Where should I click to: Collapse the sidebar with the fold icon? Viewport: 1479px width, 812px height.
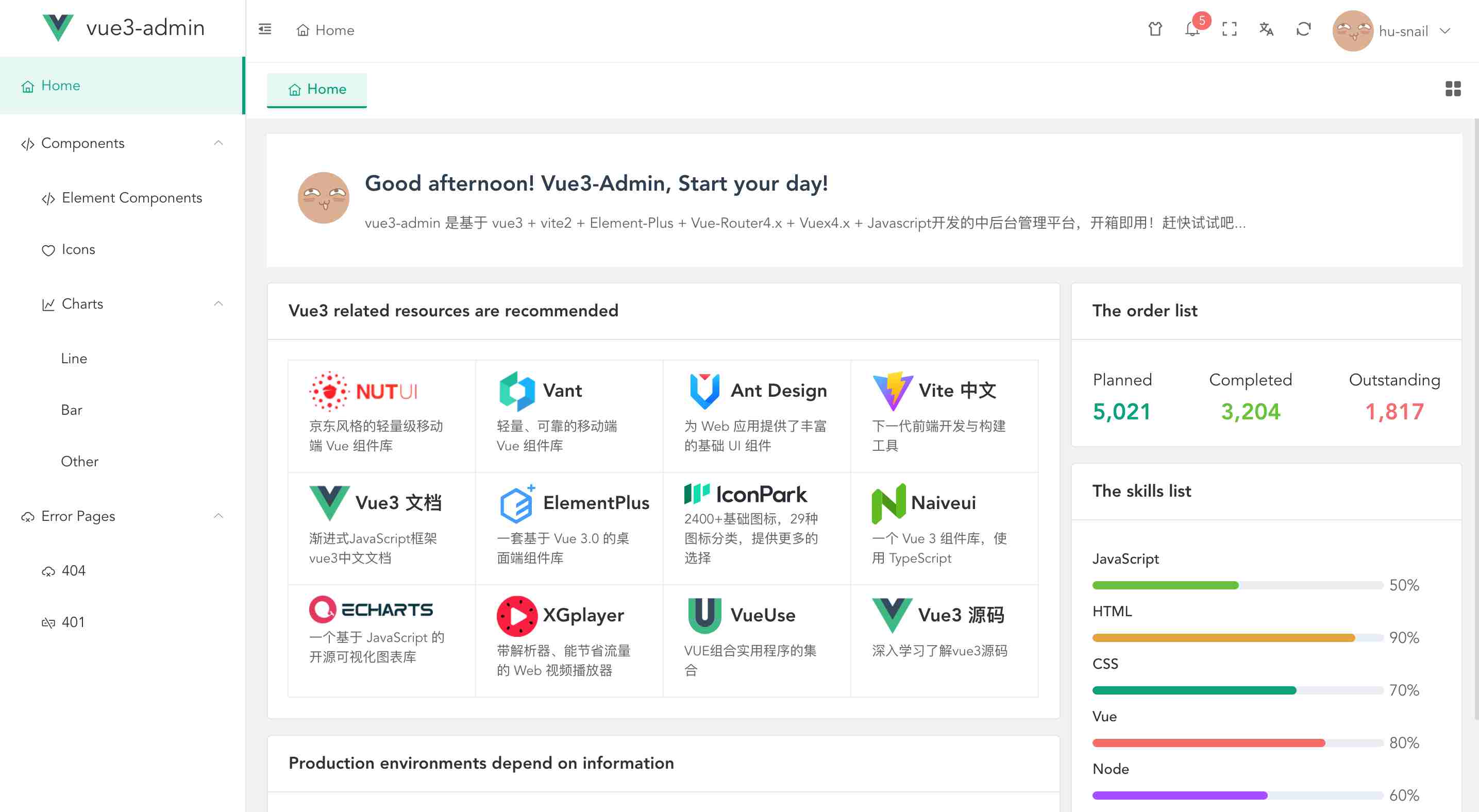pyautogui.click(x=265, y=29)
